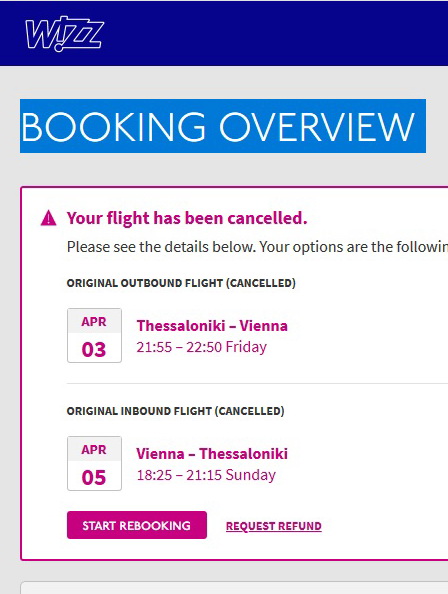The height and width of the screenshot is (594, 448).
Task: Open the Request Refund link
Action: coord(273,526)
